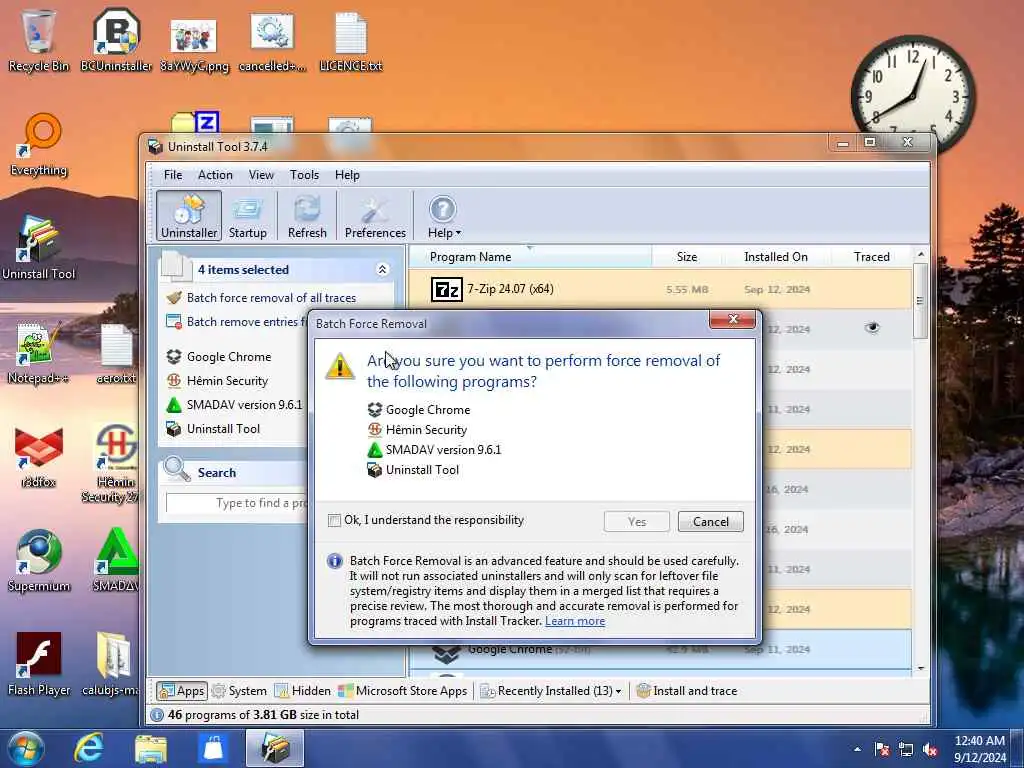
Task: Sort by Traced column header
Action: point(871,257)
